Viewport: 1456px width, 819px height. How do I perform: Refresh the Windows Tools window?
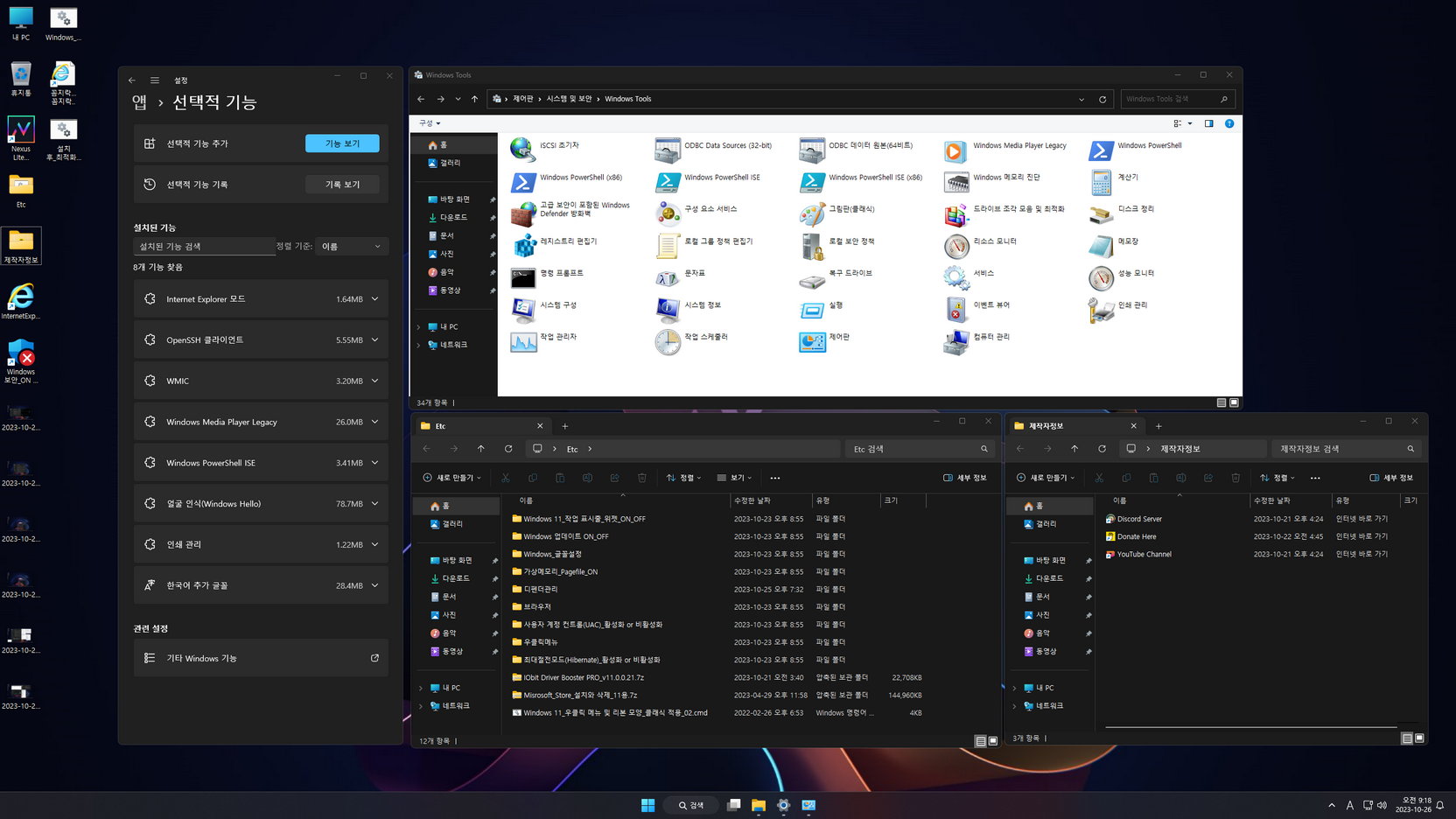1102,99
